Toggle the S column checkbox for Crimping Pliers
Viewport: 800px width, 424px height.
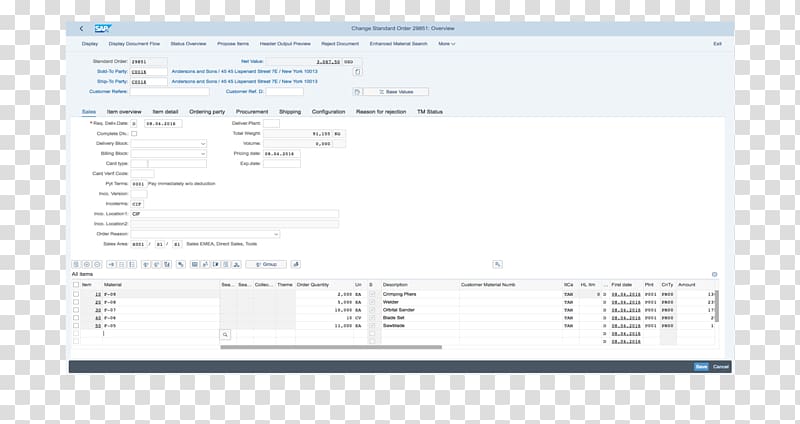click(x=372, y=294)
